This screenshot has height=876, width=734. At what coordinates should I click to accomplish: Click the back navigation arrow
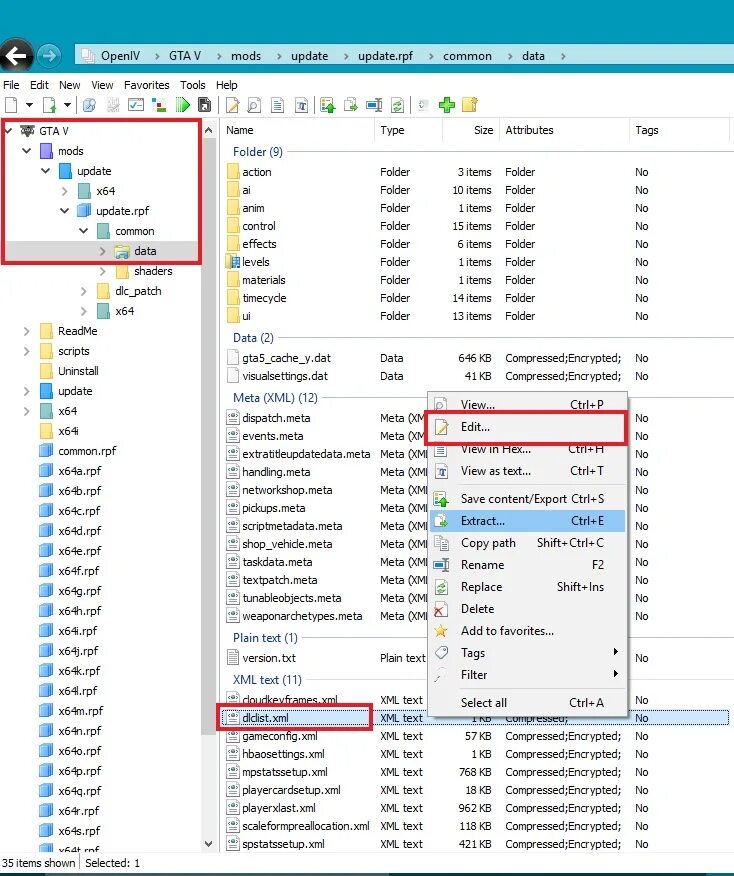click(x=16, y=55)
